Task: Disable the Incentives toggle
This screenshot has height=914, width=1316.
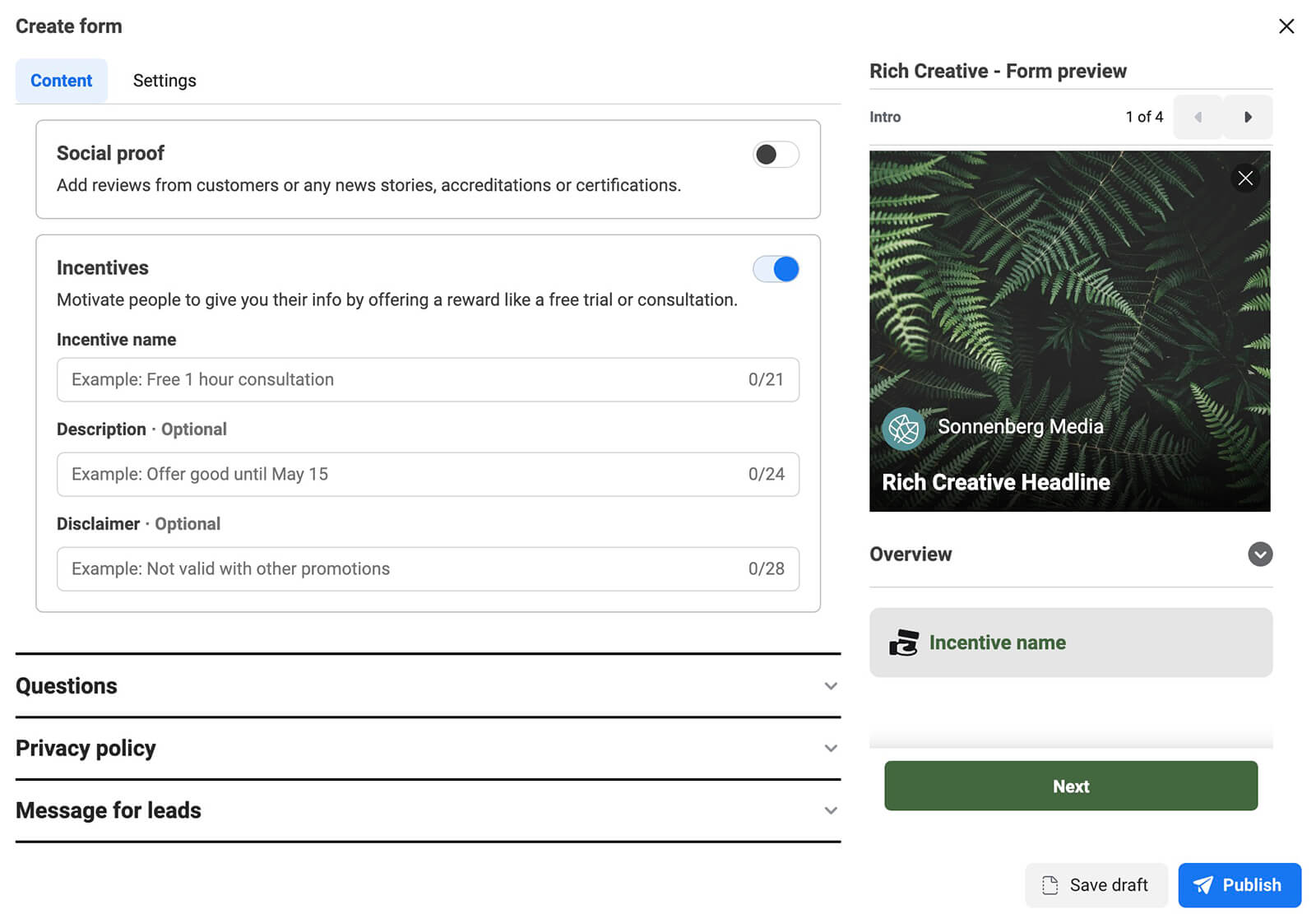Action: pyautogui.click(x=776, y=269)
